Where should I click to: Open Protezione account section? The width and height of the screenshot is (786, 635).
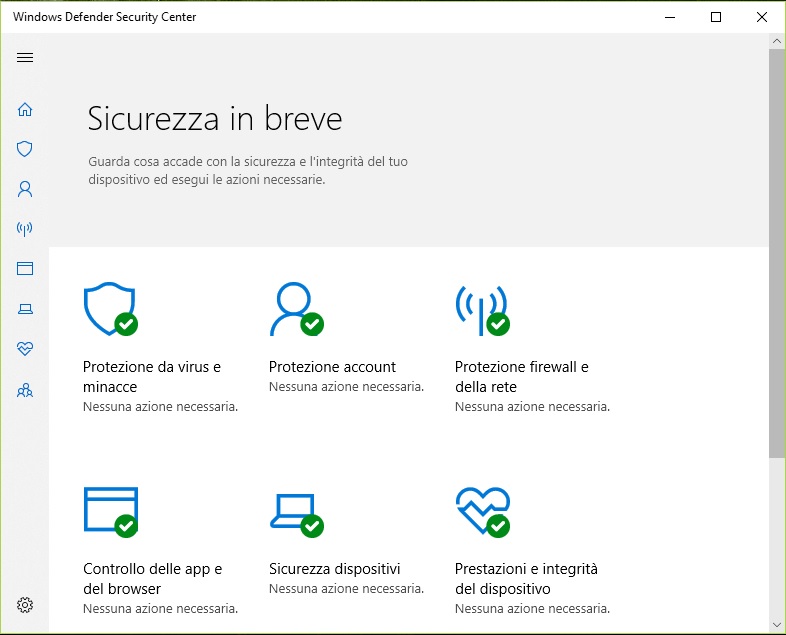332,367
